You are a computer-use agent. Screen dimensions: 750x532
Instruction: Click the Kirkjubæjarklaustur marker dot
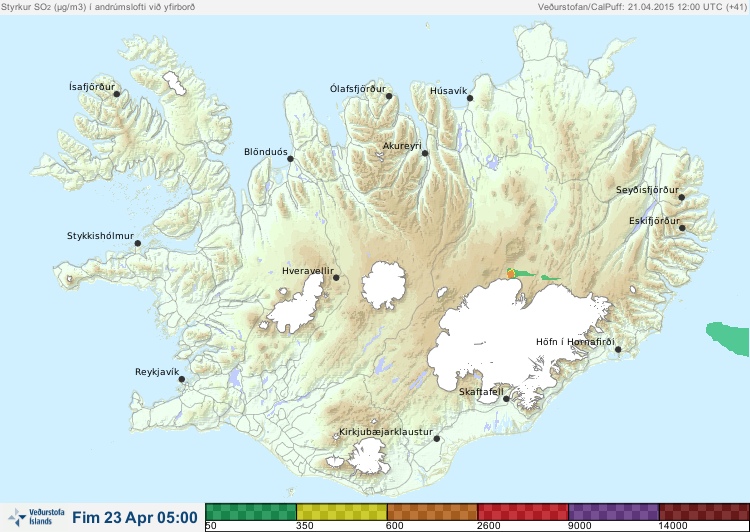coord(436,439)
